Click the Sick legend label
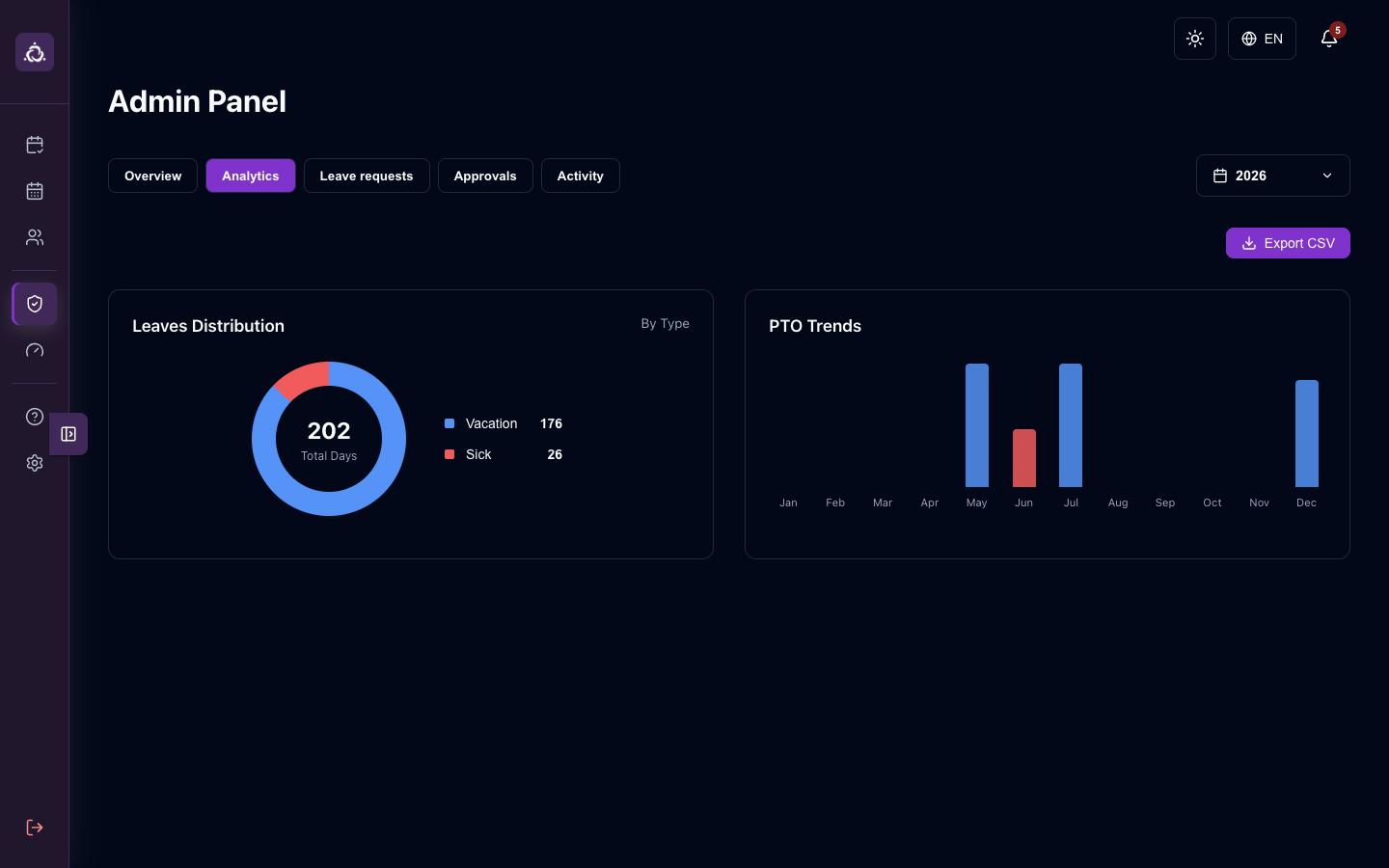The image size is (1389, 868). [478, 454]
